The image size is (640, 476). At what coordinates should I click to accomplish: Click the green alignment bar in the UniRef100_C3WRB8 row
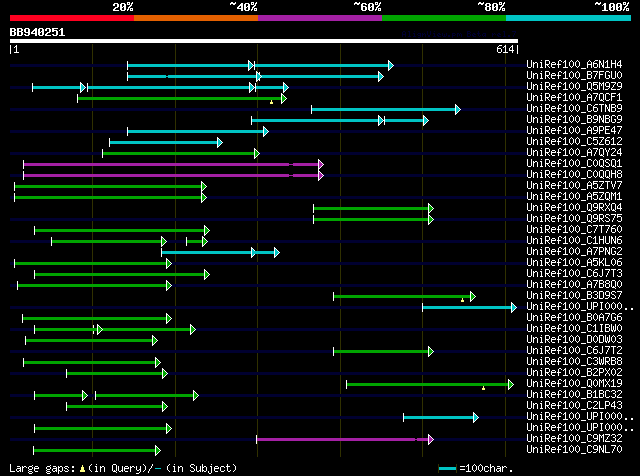point(92,363)
